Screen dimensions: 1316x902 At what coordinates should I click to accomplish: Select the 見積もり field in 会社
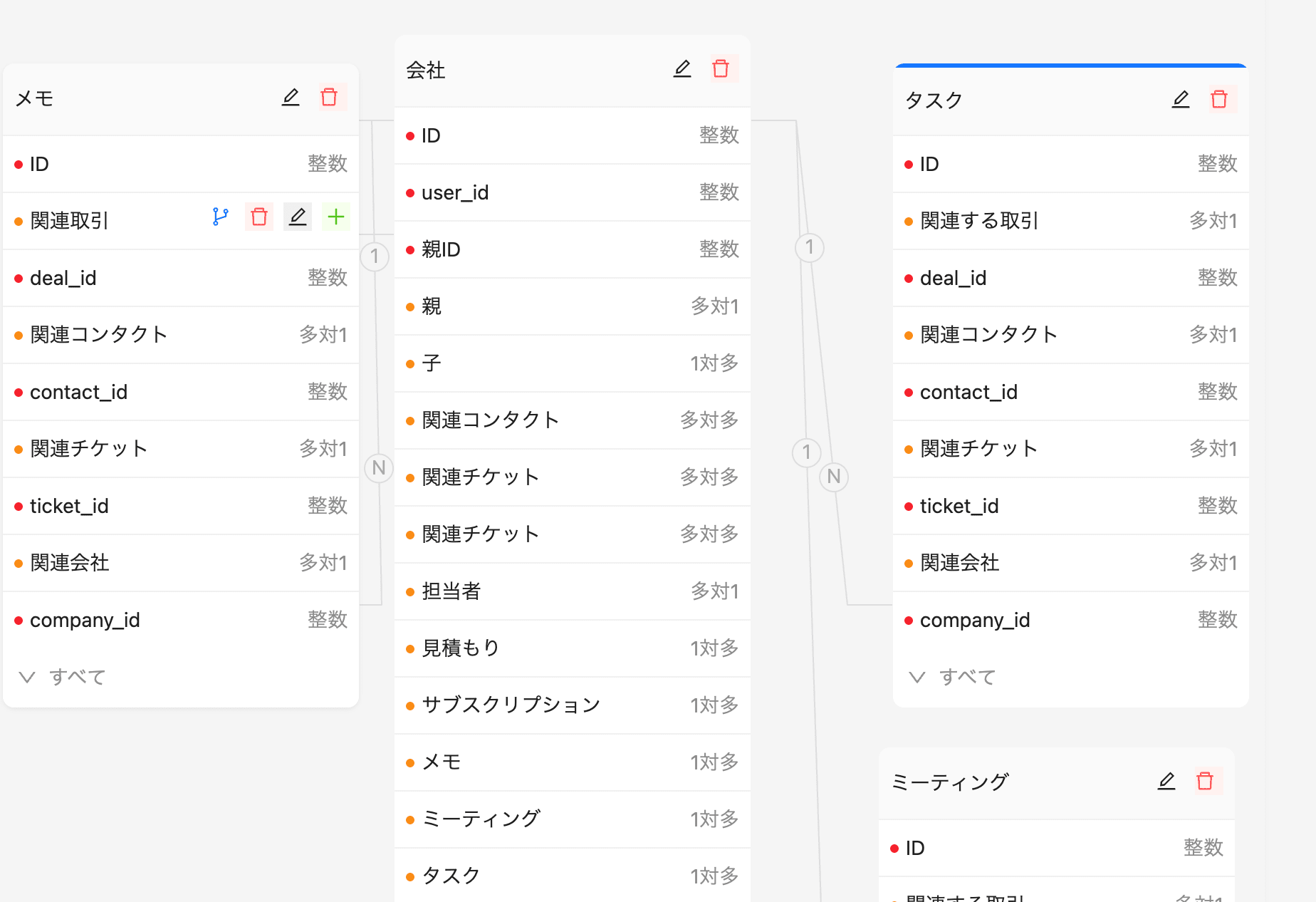click(573, 648)
